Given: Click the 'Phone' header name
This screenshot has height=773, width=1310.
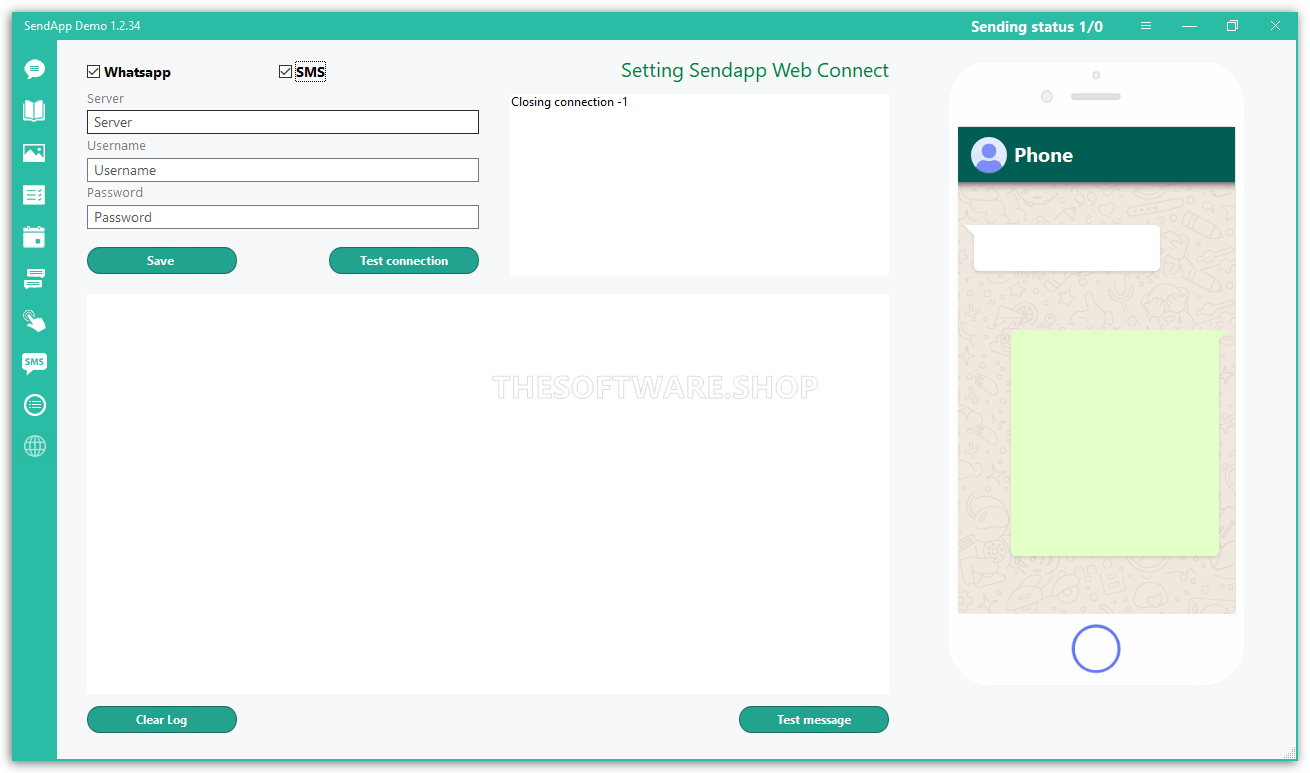Looking at the screenshot, I should (1043, 155).
